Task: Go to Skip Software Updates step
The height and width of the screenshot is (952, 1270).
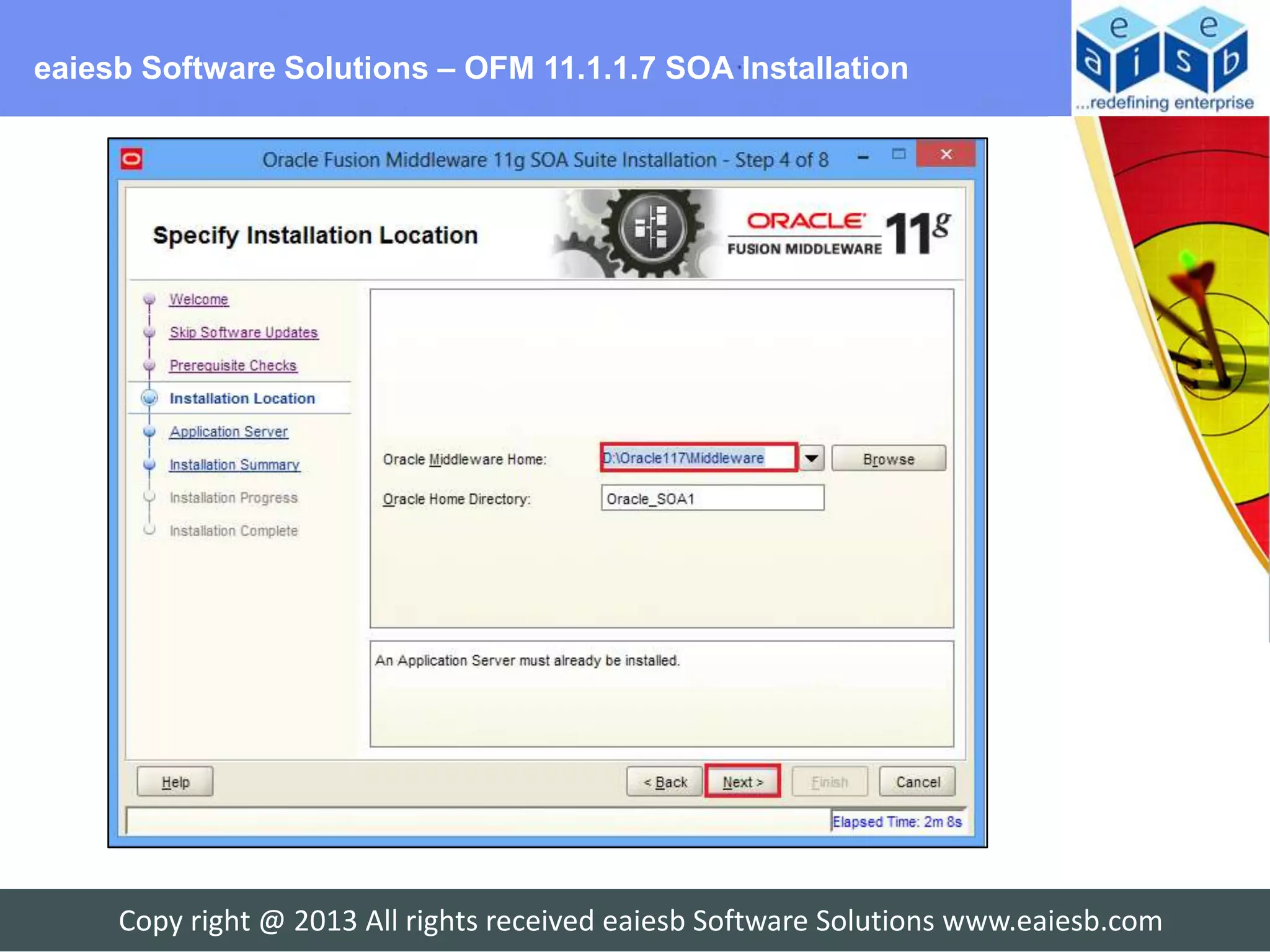Action: tap(244, 332)
